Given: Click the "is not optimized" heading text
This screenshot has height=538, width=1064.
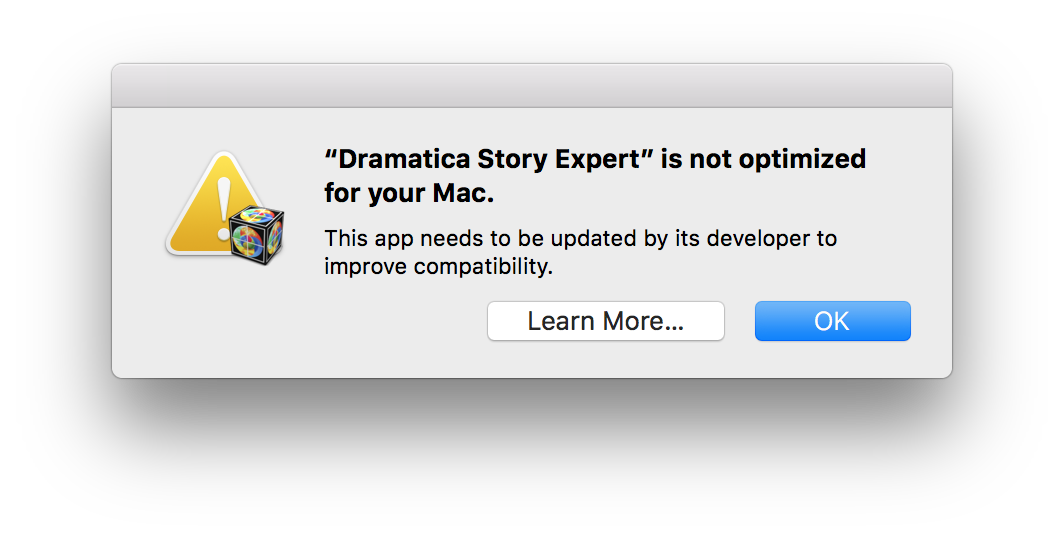Looking at the screenshot, I should pos(763,159).
